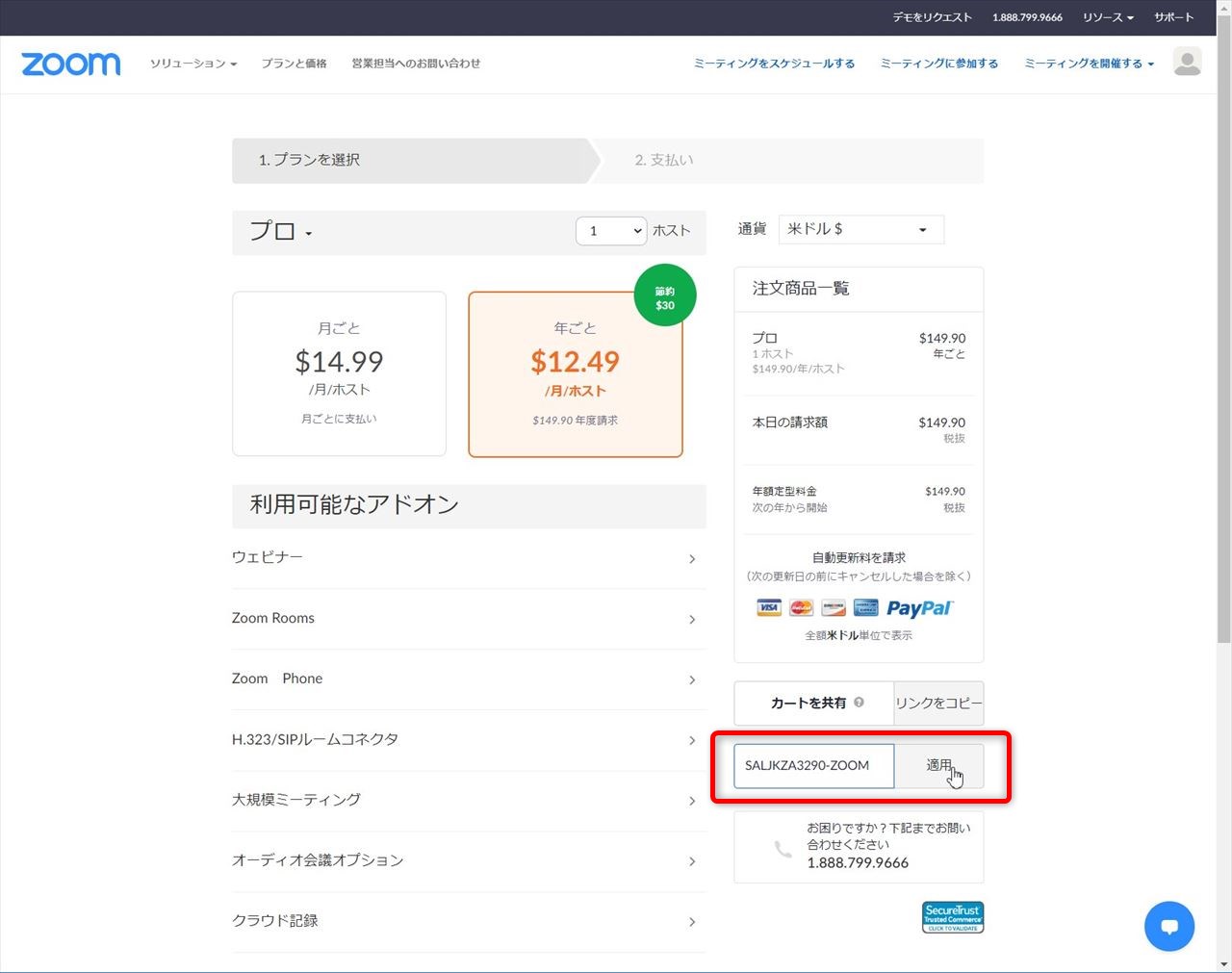Select the 月ごと $14.99 billing option

pos(339,373)
